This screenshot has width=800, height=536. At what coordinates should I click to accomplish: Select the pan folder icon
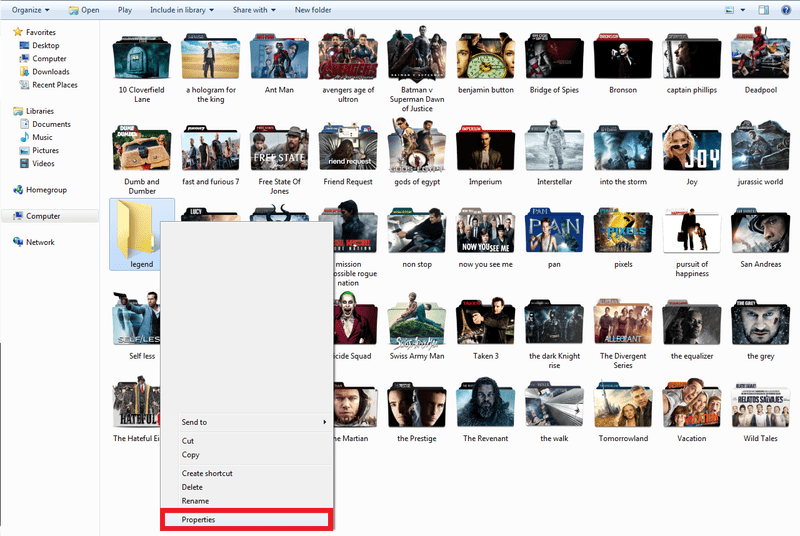(554, 230)
